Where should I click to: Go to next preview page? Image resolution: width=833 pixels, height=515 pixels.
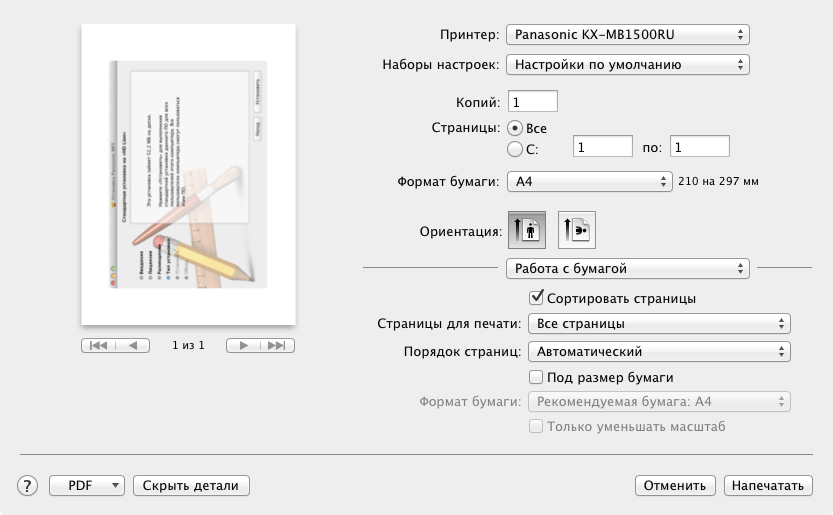(243, 345)
